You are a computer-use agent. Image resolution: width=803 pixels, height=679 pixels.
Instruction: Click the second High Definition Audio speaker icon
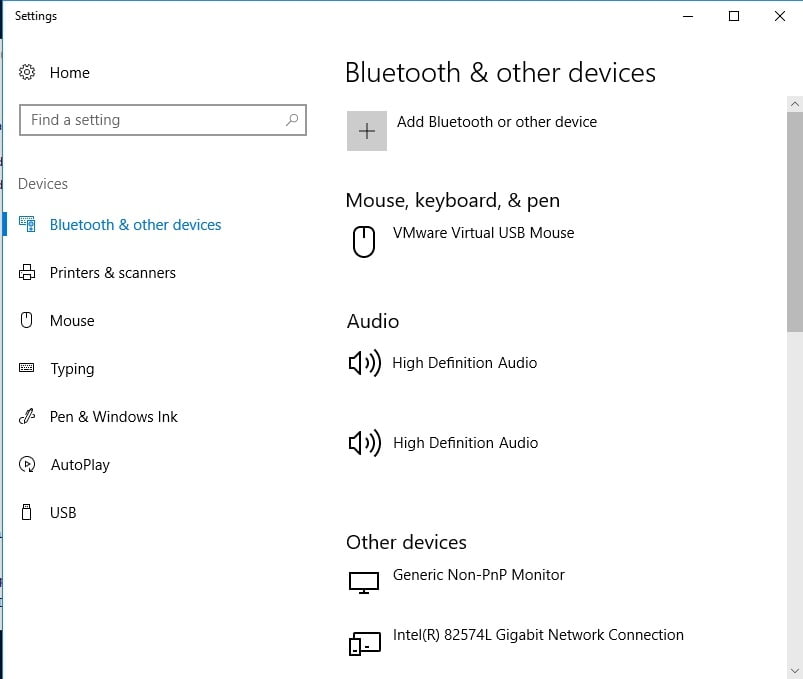365,443
